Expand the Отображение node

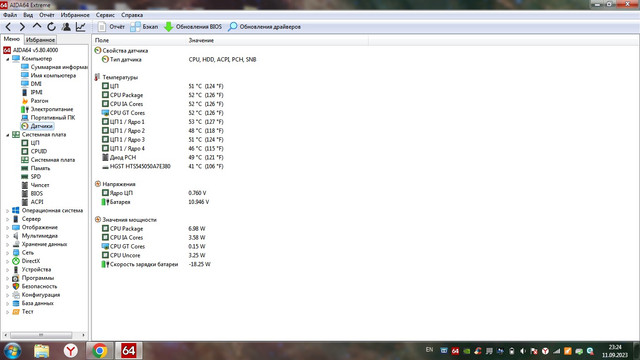(x=7, y=228)
